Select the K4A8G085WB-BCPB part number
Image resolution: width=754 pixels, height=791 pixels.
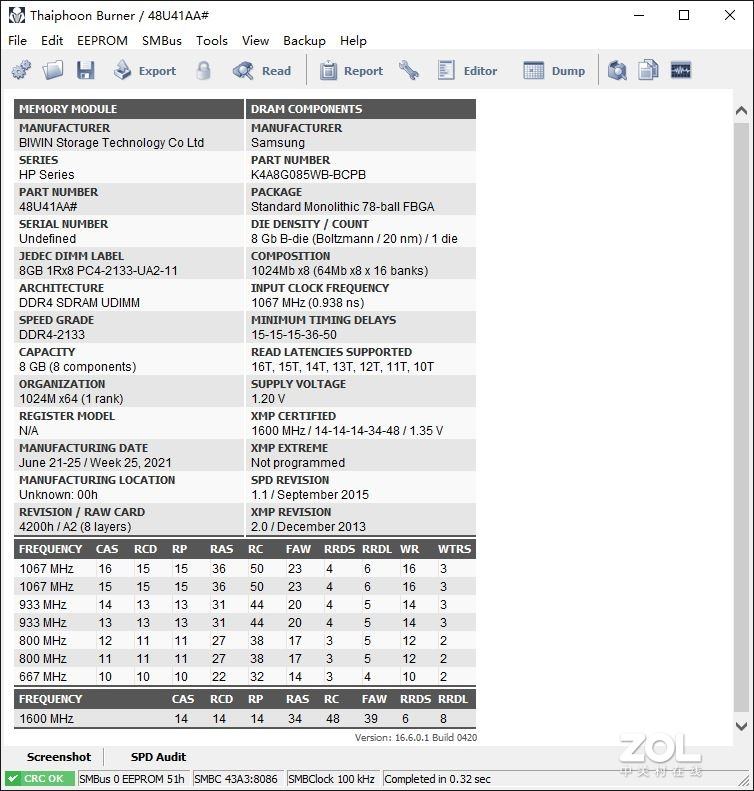click(x=308, y=175)
